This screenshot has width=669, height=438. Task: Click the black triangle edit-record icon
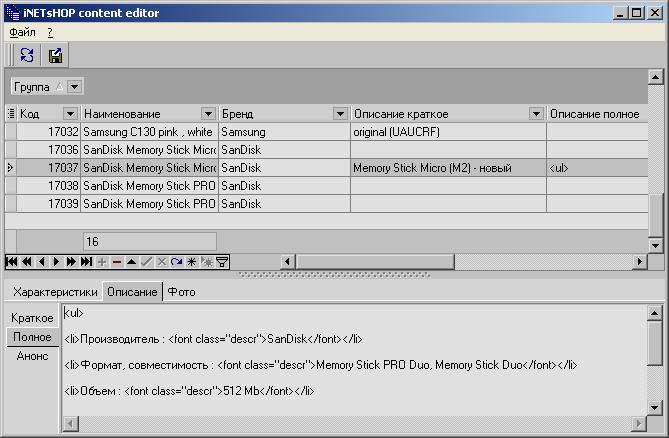pos(131,261)
